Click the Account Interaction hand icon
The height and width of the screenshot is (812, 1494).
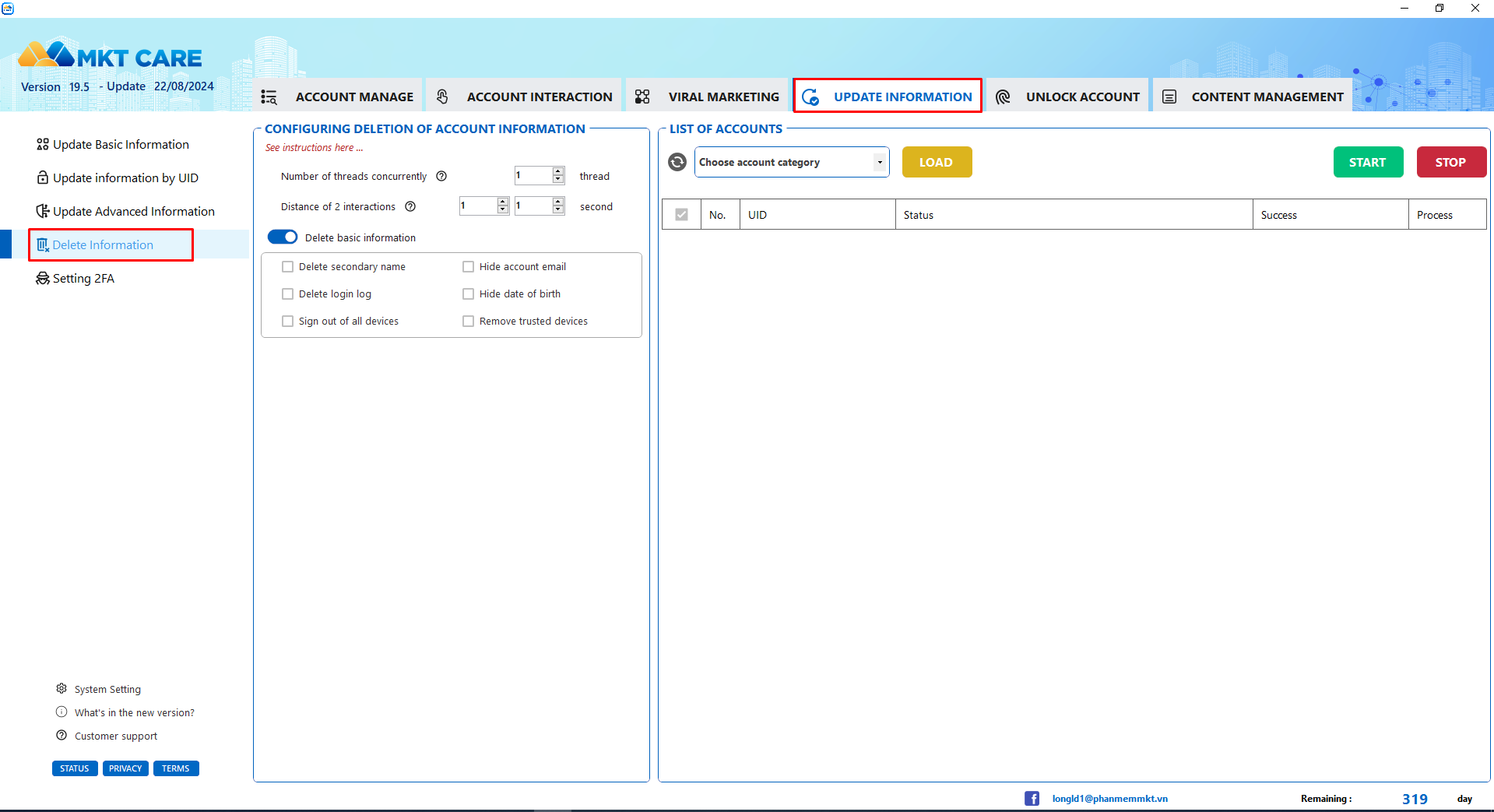coord(442,97)
